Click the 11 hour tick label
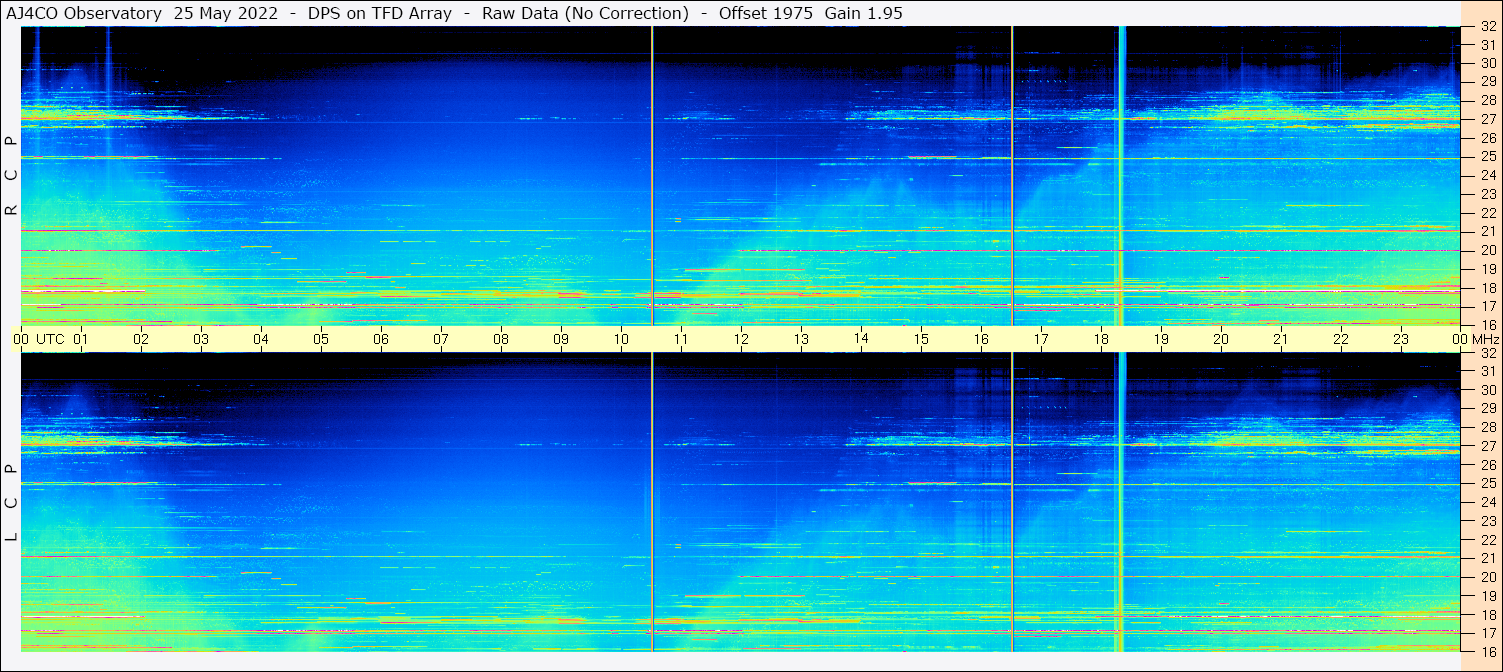The width and height of the screenshot is (1503, 672). 681,339
